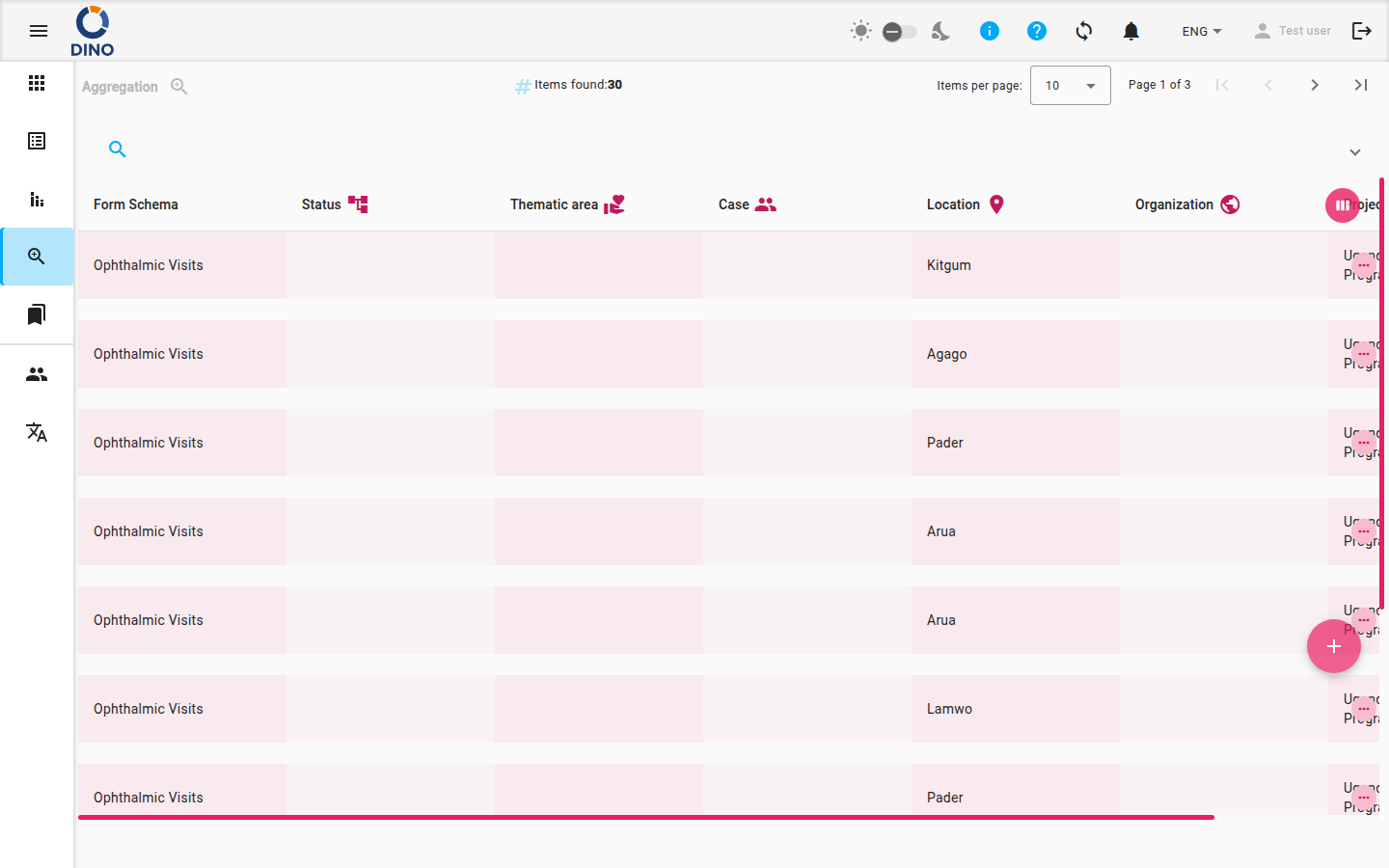Open the bookmarks sidebar icon

click(x=37, y=314)
